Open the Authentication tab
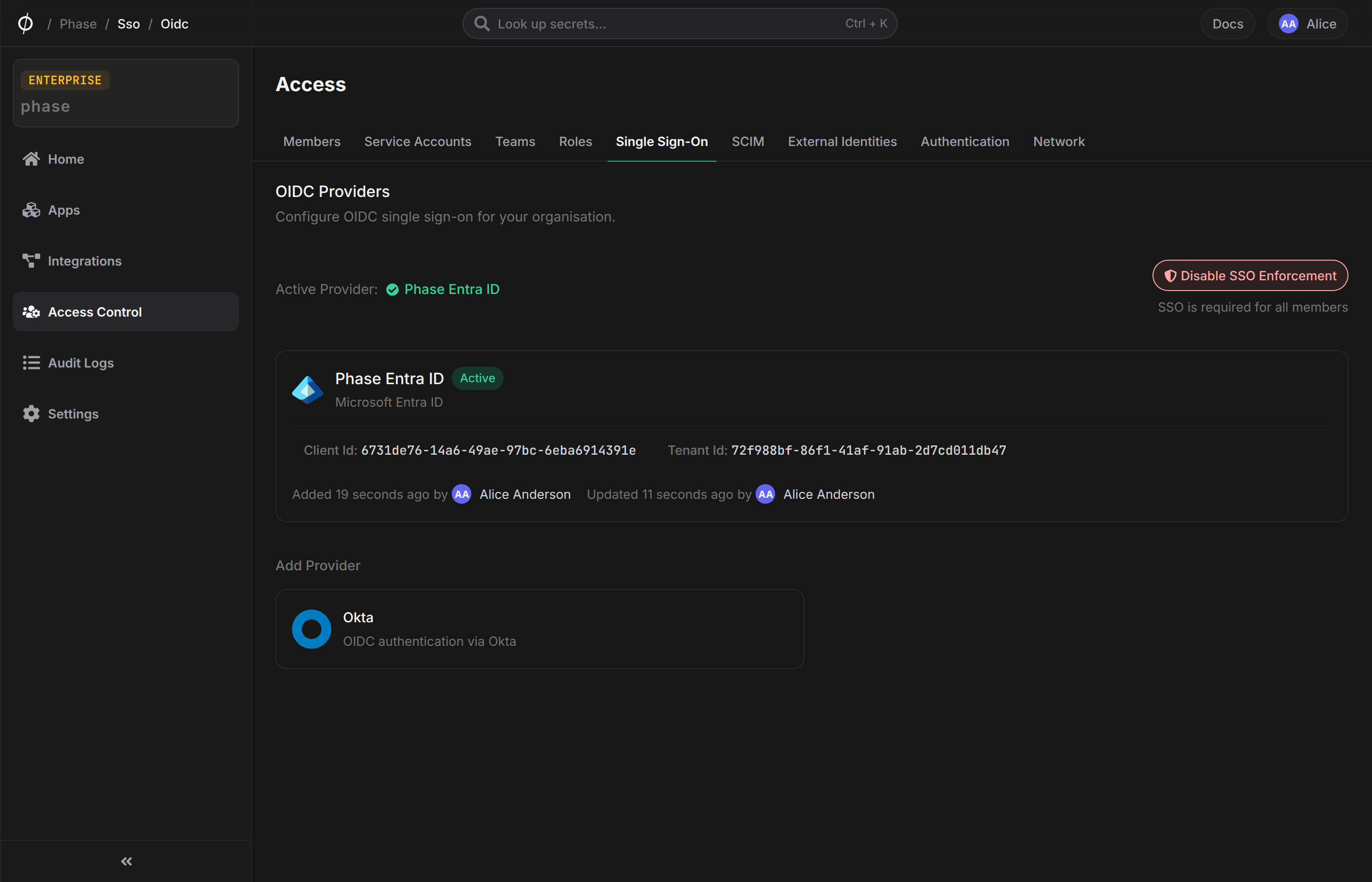Viewport: 1372px width, 882px height. pyautogui.click(x=964, y=142)
